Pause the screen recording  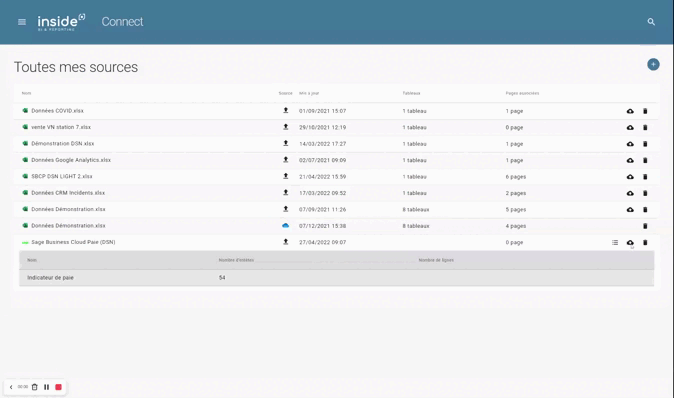click(46, 387)
